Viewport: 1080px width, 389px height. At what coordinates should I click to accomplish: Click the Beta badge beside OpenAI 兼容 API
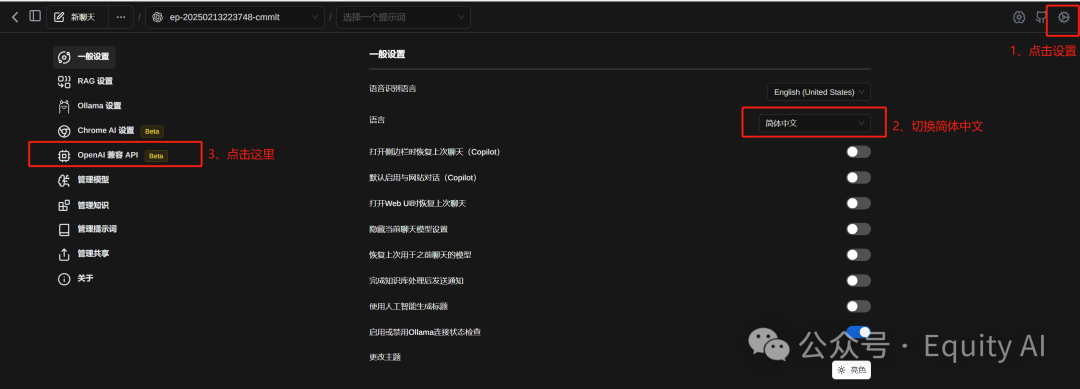point(156,156)
